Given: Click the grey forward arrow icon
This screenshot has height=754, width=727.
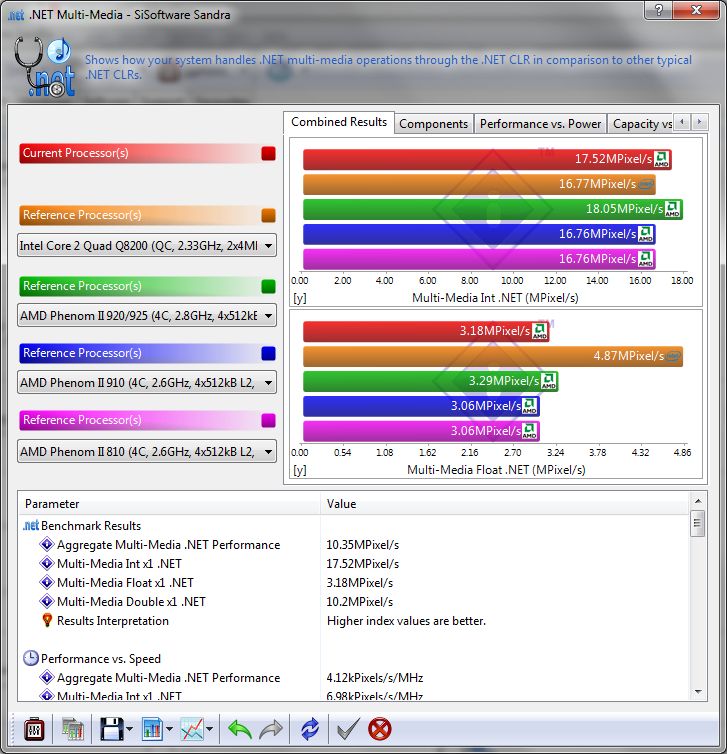Looking at the screenshot, I should pos(271,729).
